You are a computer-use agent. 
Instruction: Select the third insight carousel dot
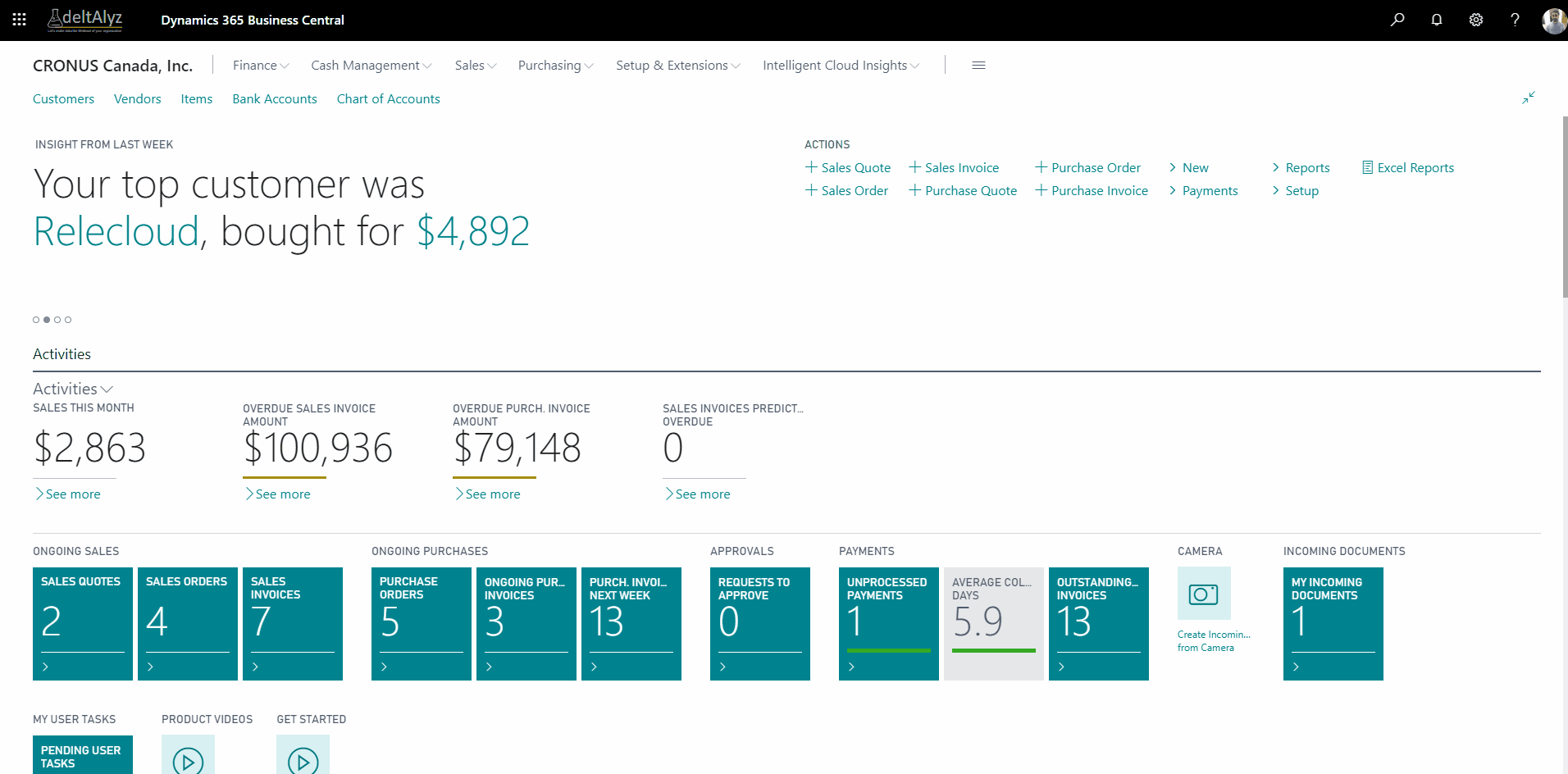point(57,320)
